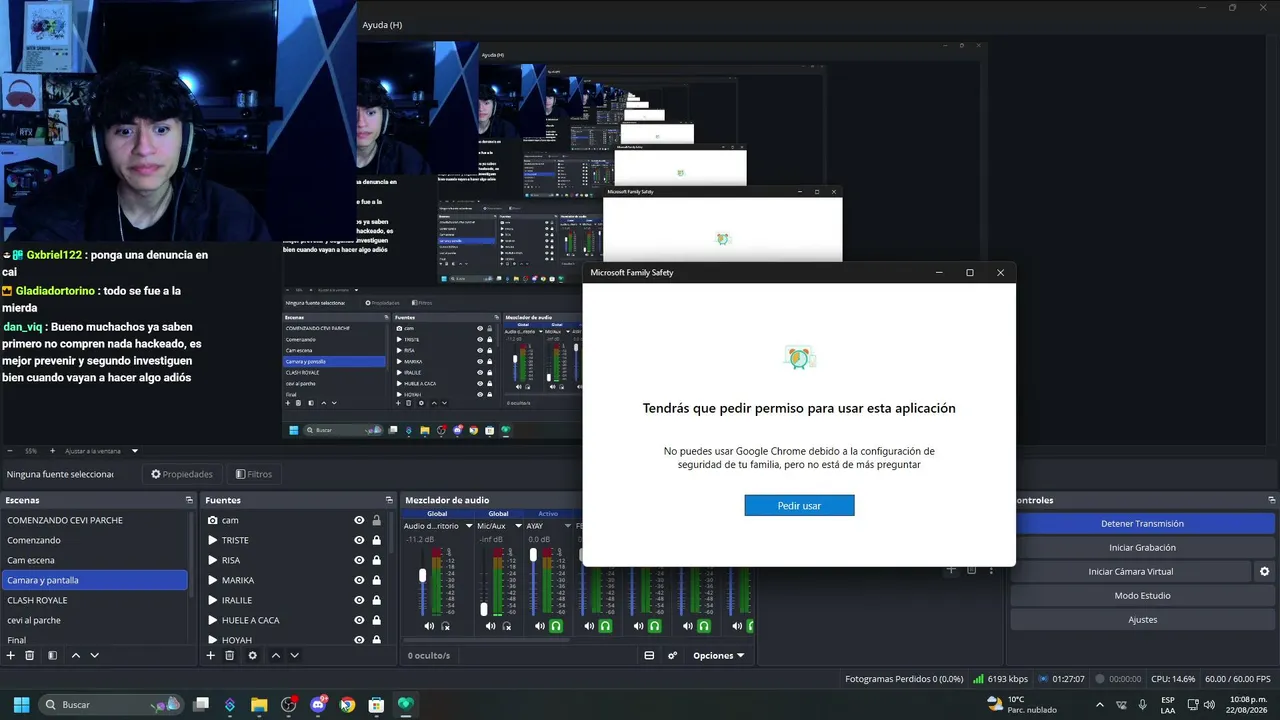Select the COMENZANDO CEVI PARCHE scene
This screenshot has width=1280, height=720.
pyautogui.click(x=95, y=520)
